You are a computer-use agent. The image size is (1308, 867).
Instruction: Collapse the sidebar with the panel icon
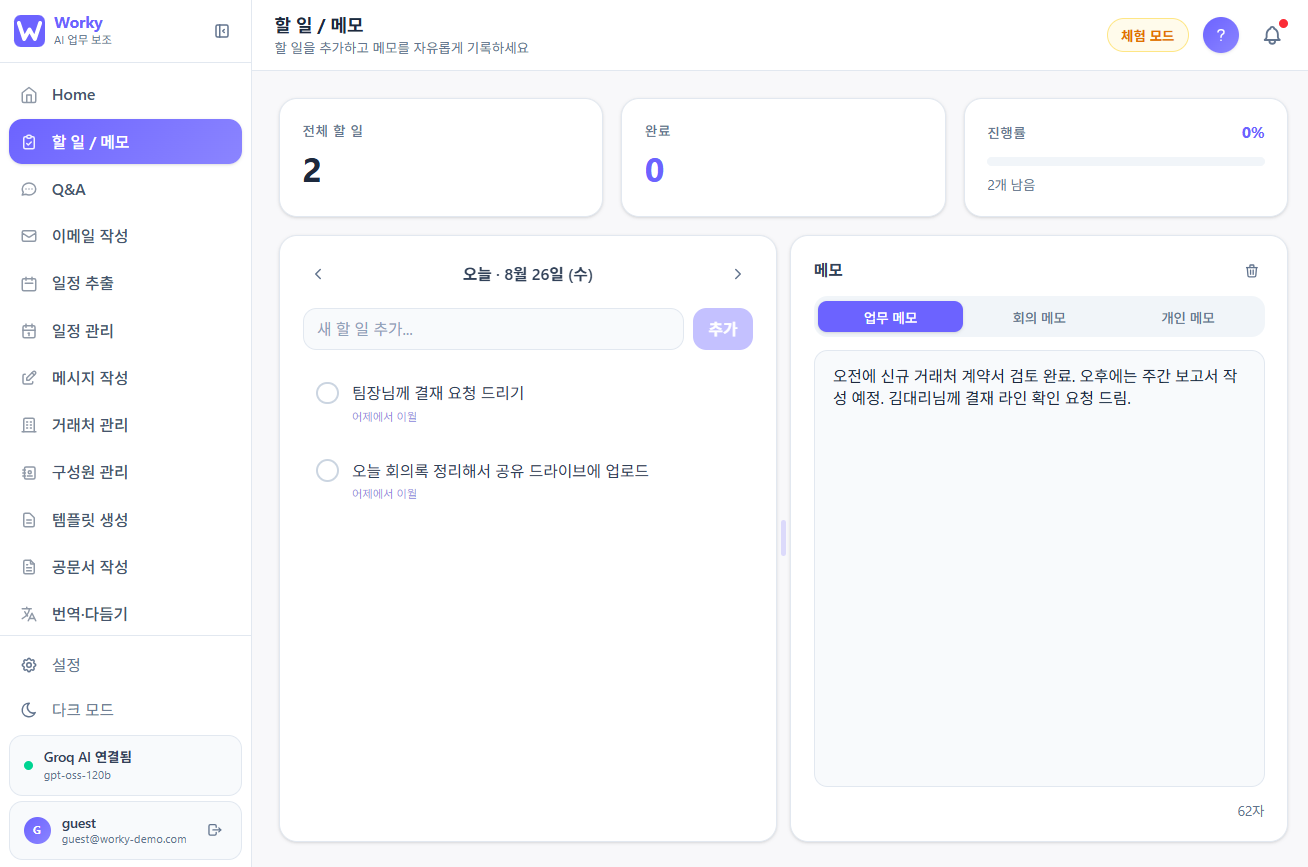pos(222,31)
